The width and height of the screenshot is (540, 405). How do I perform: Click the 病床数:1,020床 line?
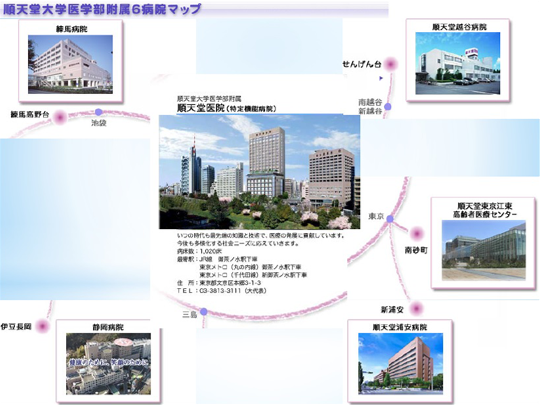click(x=199, y=251)
